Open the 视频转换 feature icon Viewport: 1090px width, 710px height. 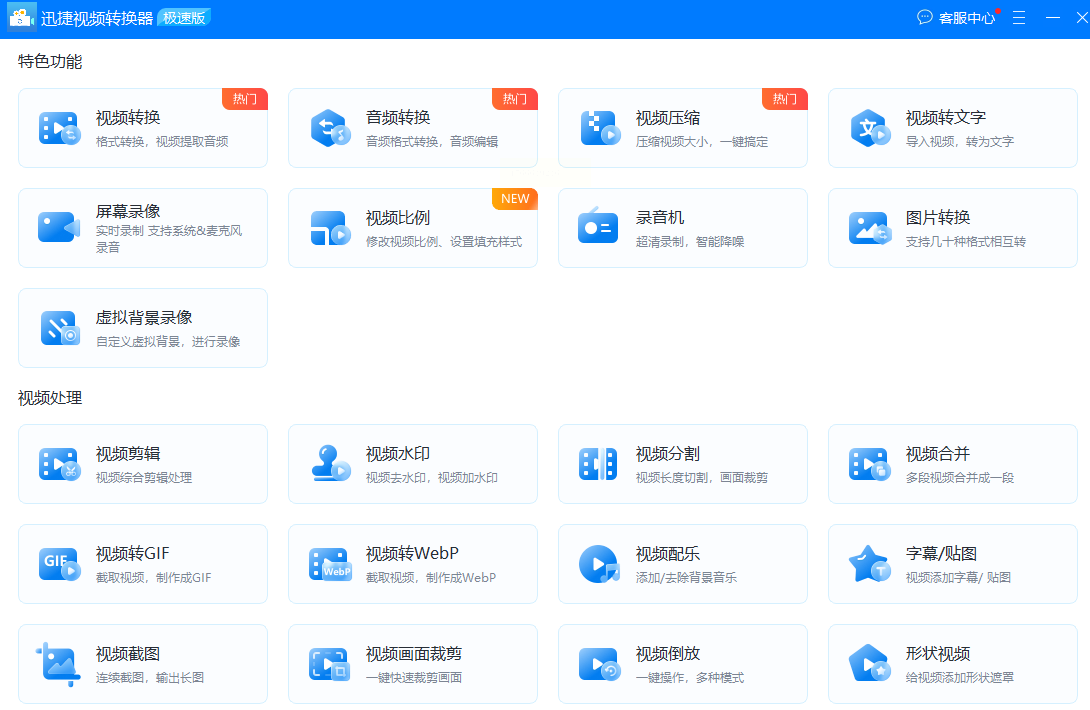(x=60, y=128)
